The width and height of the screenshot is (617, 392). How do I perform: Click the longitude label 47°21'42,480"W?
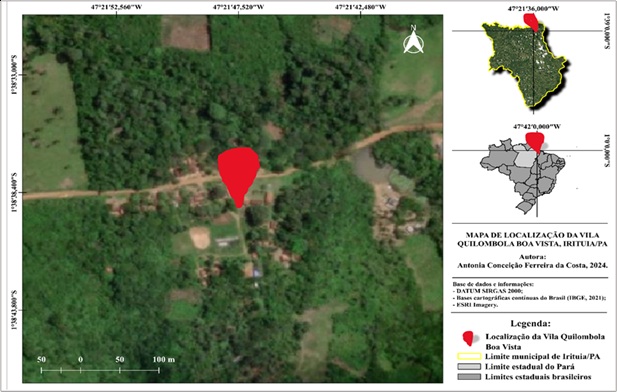361,7
